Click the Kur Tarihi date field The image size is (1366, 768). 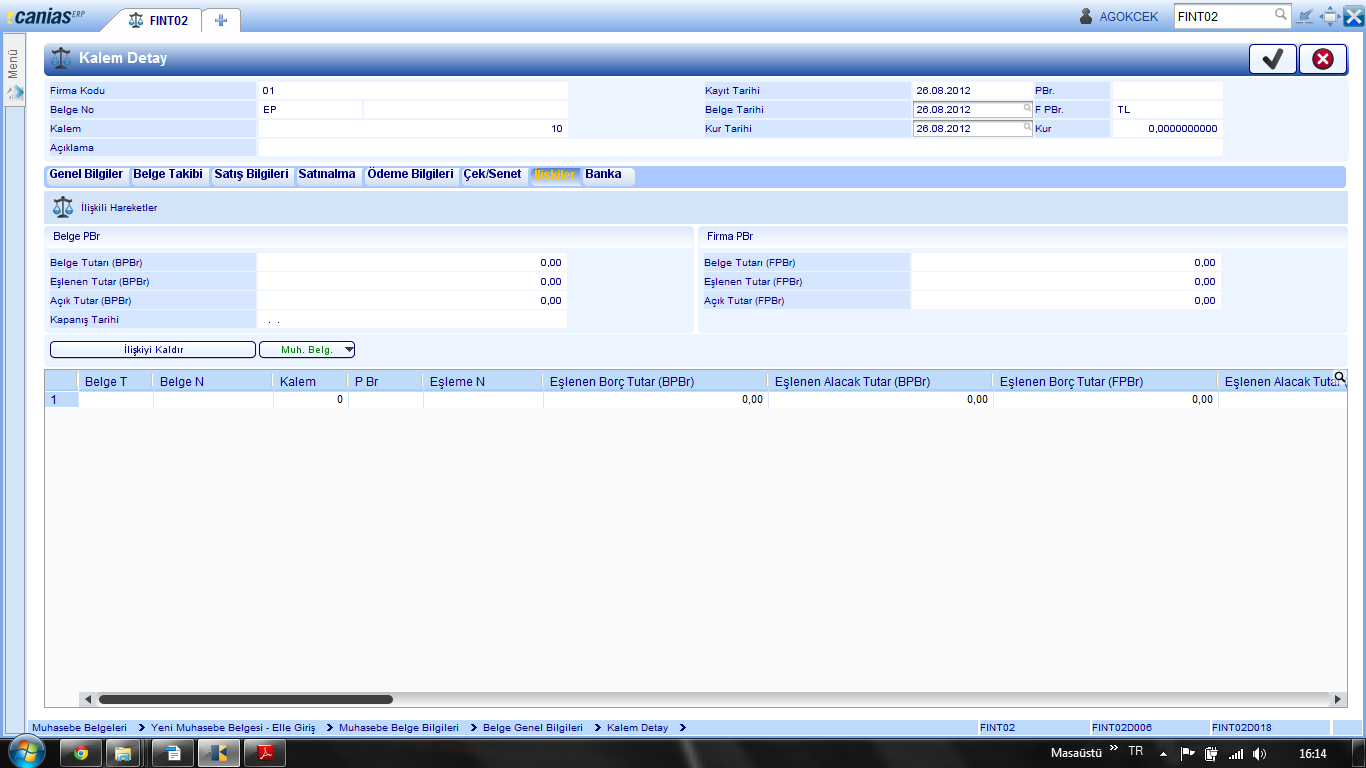972,128
